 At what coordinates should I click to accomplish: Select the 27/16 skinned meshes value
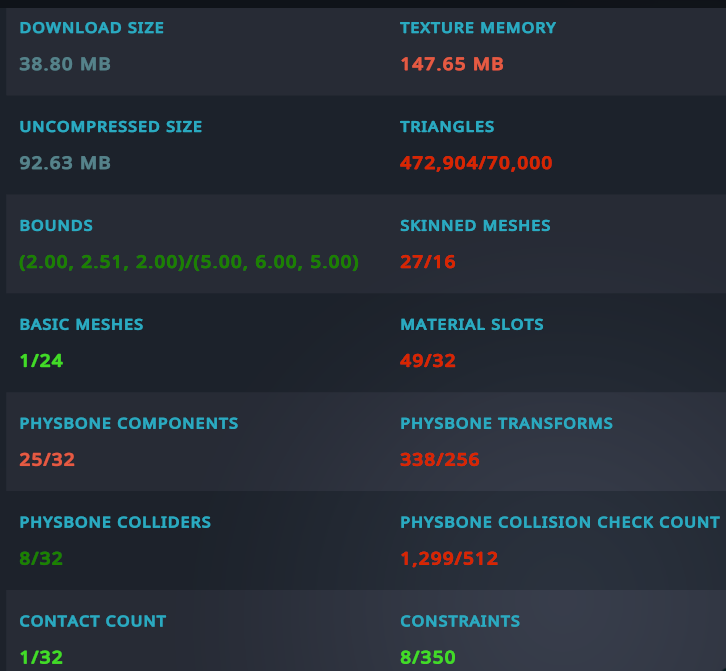coord(427,262)
